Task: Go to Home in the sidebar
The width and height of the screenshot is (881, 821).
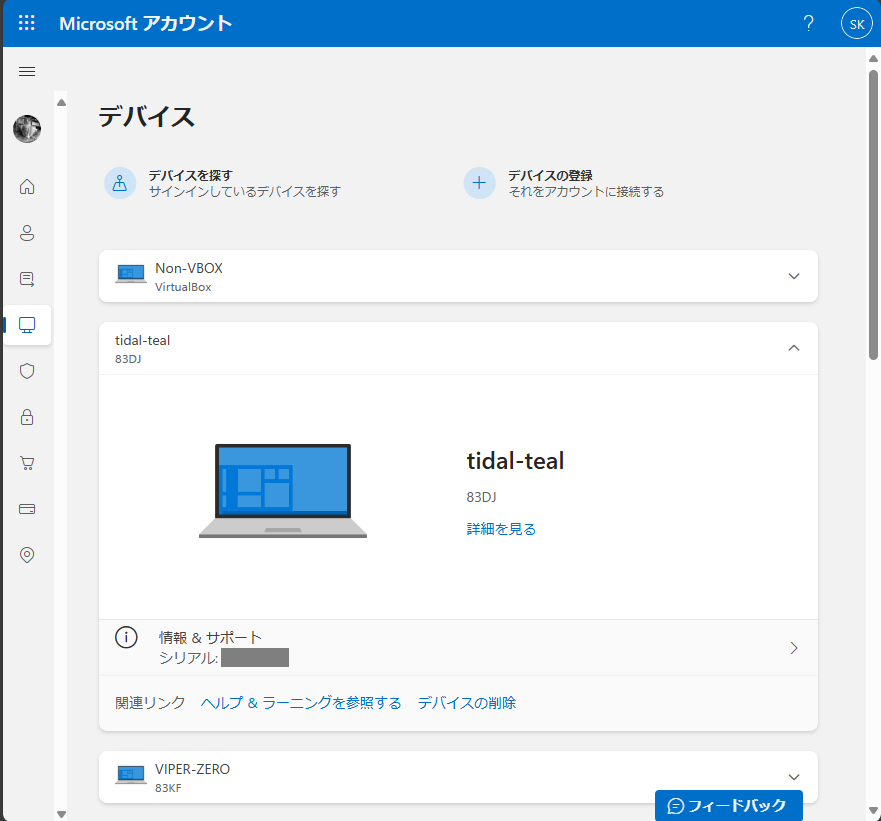Action: click(27, 187)
